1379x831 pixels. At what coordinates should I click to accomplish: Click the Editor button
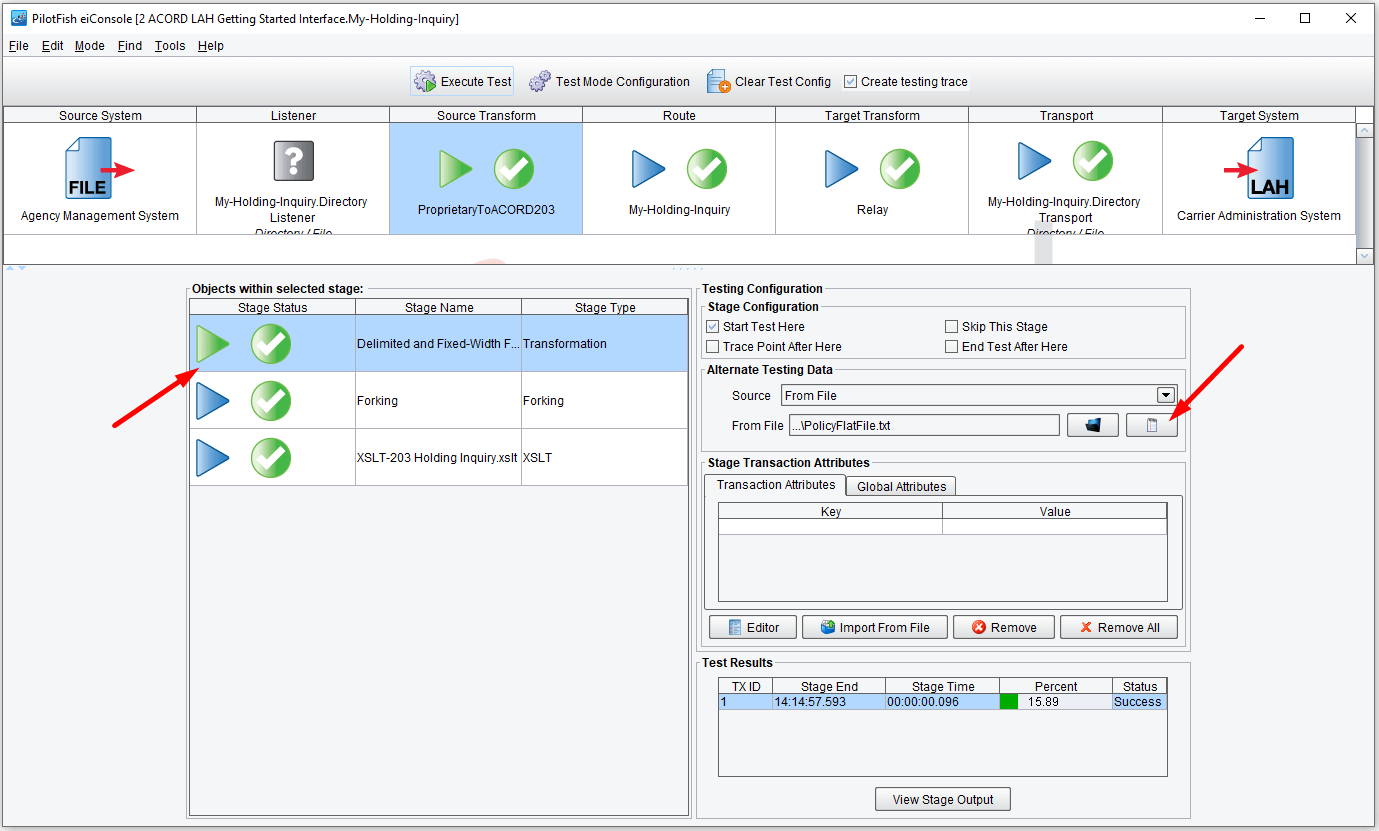753,628
